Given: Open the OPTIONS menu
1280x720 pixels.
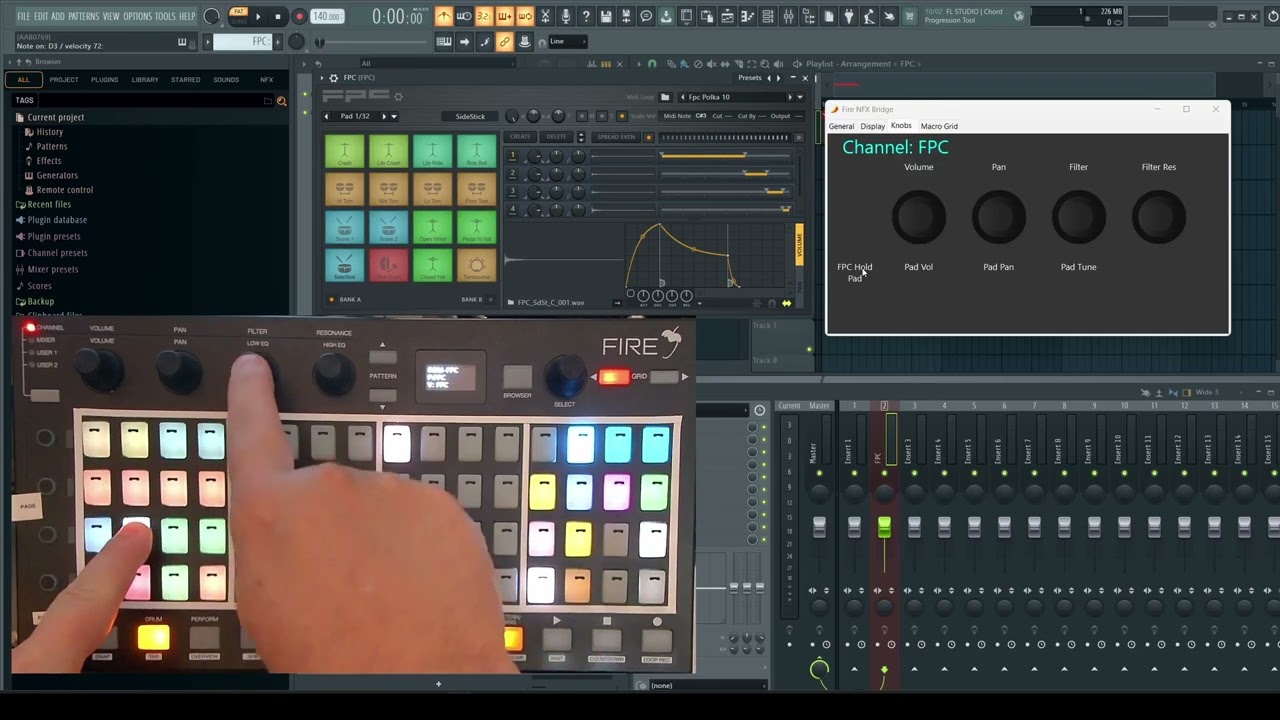Looking at the screenshot, I should 138,16.
